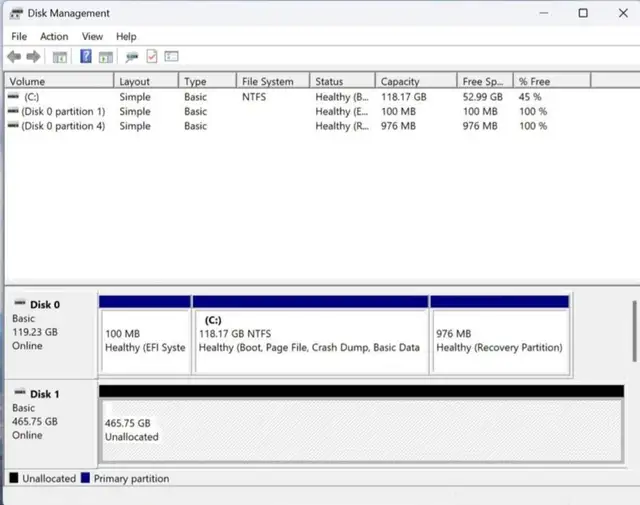This screenshot has width=640, height=505.
Task: Click the Disk 1 label panel
Action: click(51, 423)
